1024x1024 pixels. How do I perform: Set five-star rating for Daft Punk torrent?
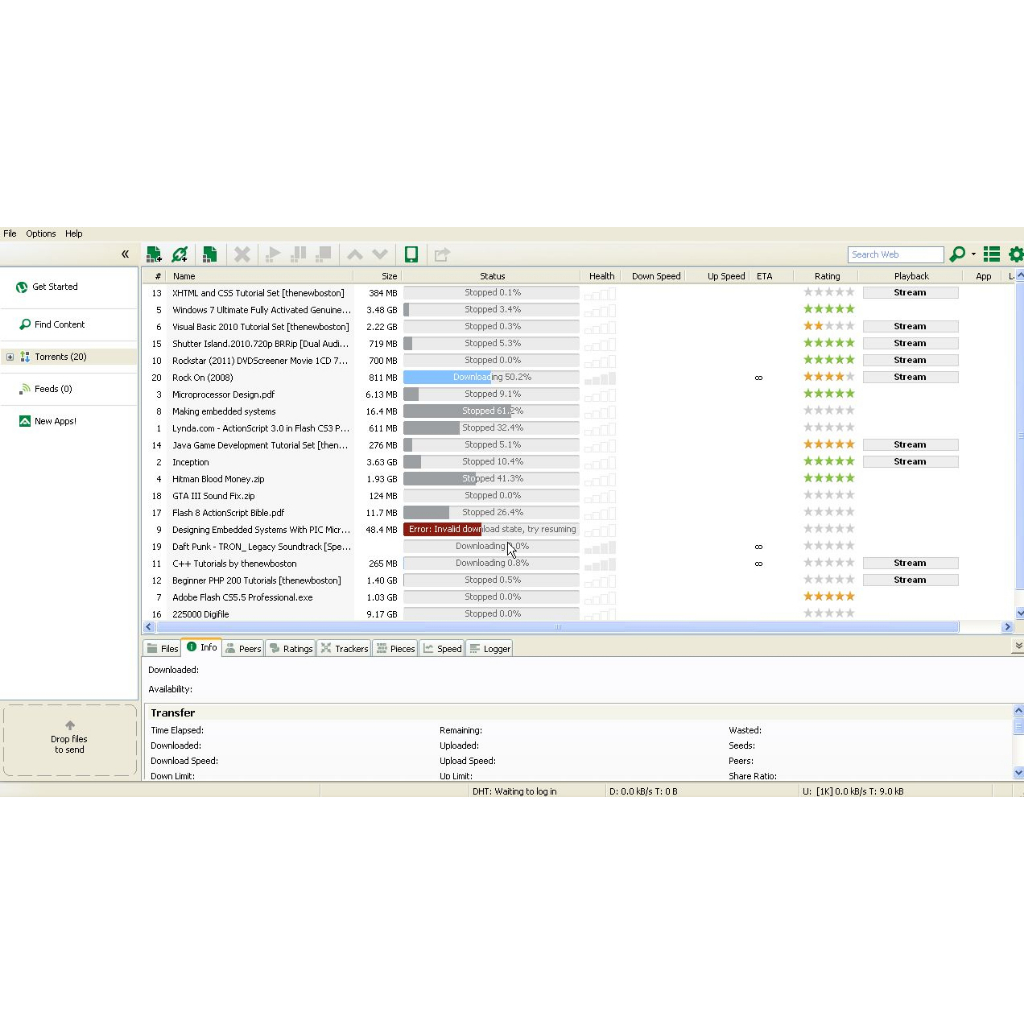pos(850,547)
